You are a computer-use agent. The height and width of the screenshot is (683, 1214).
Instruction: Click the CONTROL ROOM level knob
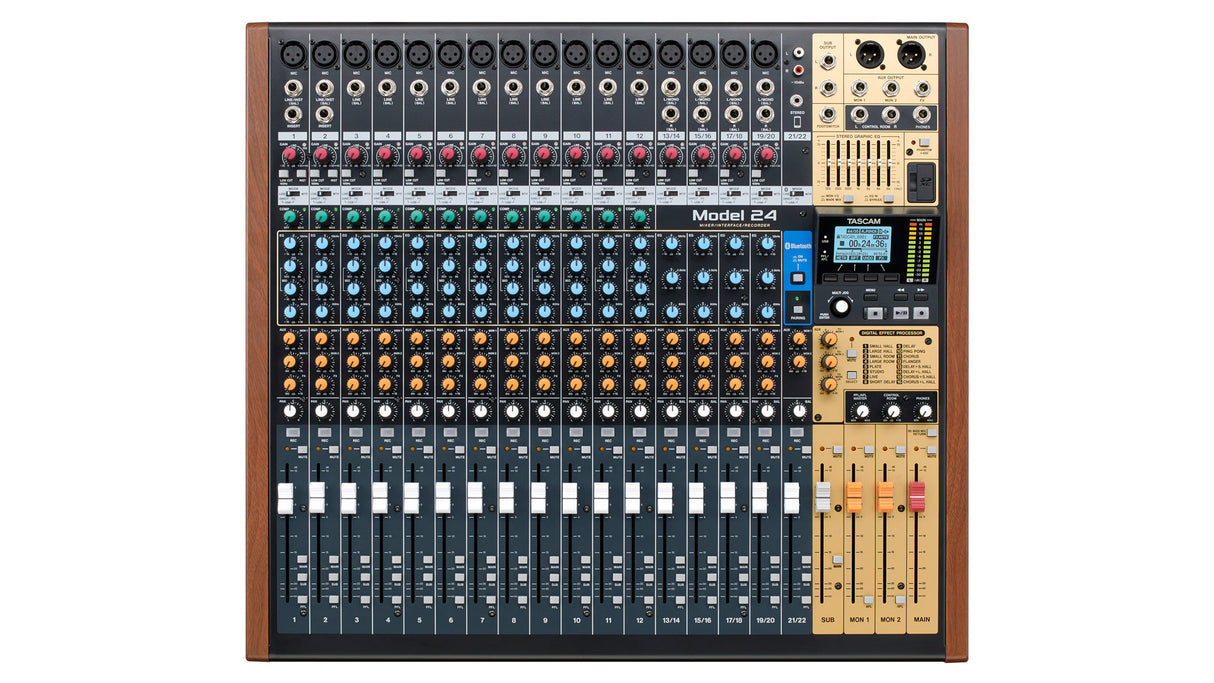click(892, 411)
